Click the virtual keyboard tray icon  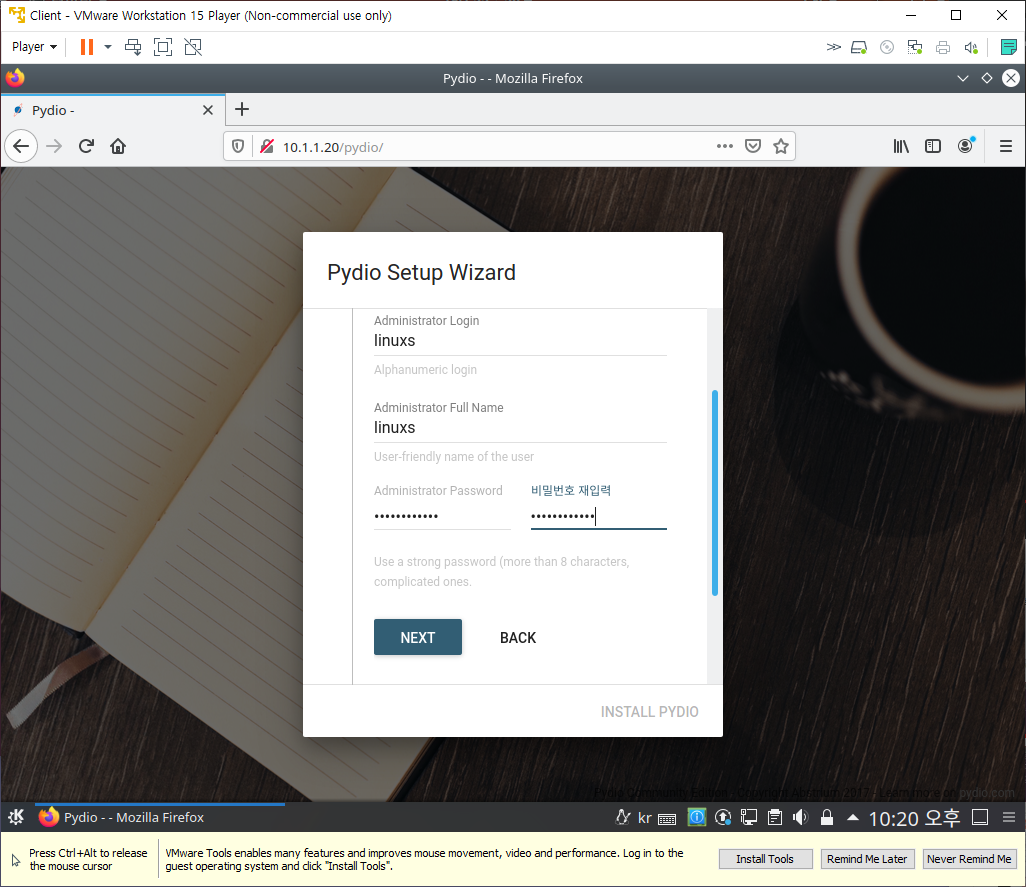(667, 819)
